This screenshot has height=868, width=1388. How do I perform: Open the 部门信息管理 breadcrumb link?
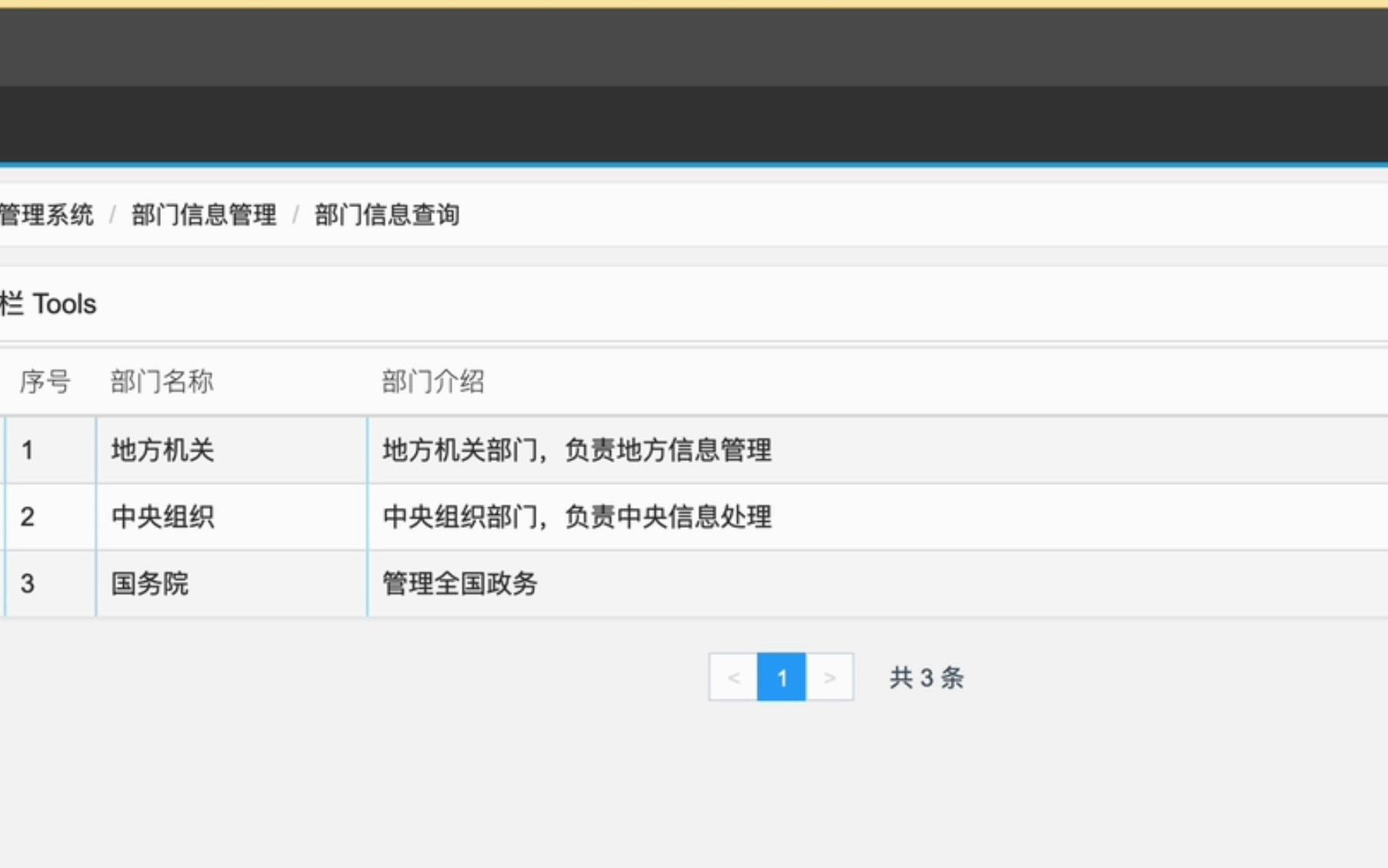tap(204, 215)
